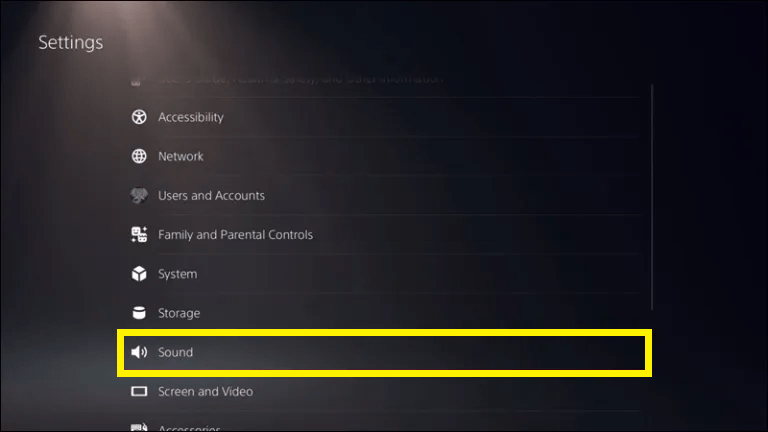Select the highlighted Sound option
Viewport: 768px width, 432px height.
click(x=384, y=353)
